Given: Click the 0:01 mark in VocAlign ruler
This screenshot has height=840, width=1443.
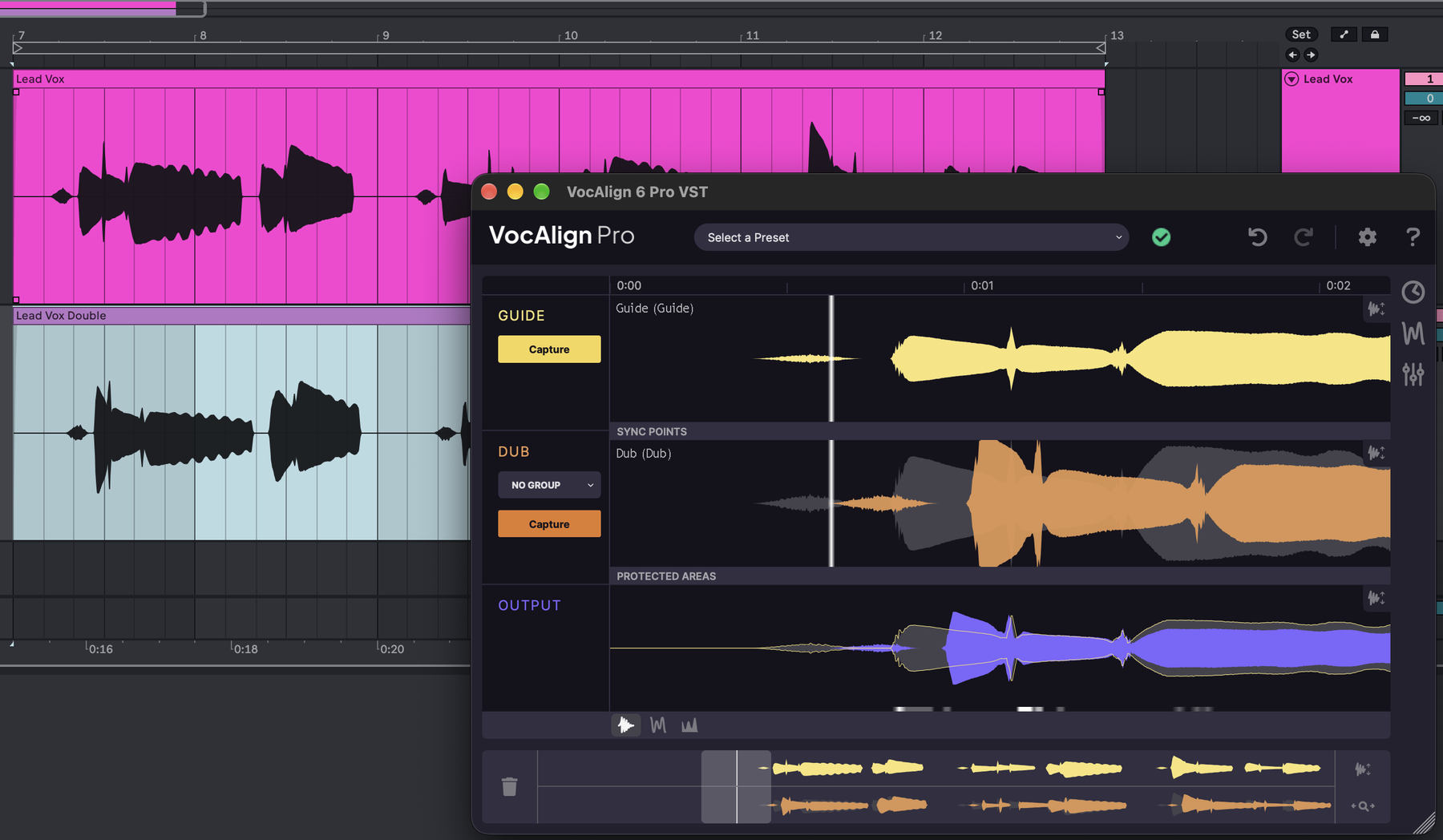Looking at the screenshot, I should 982,285.
